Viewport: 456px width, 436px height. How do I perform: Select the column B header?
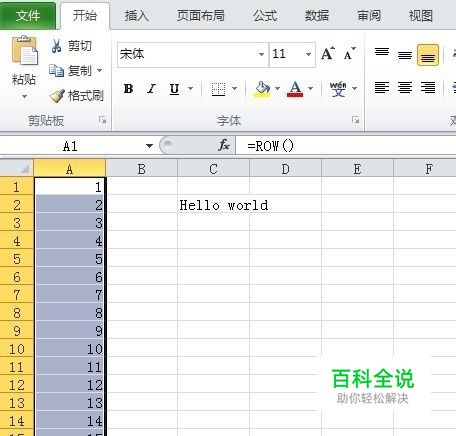[142, 169]
